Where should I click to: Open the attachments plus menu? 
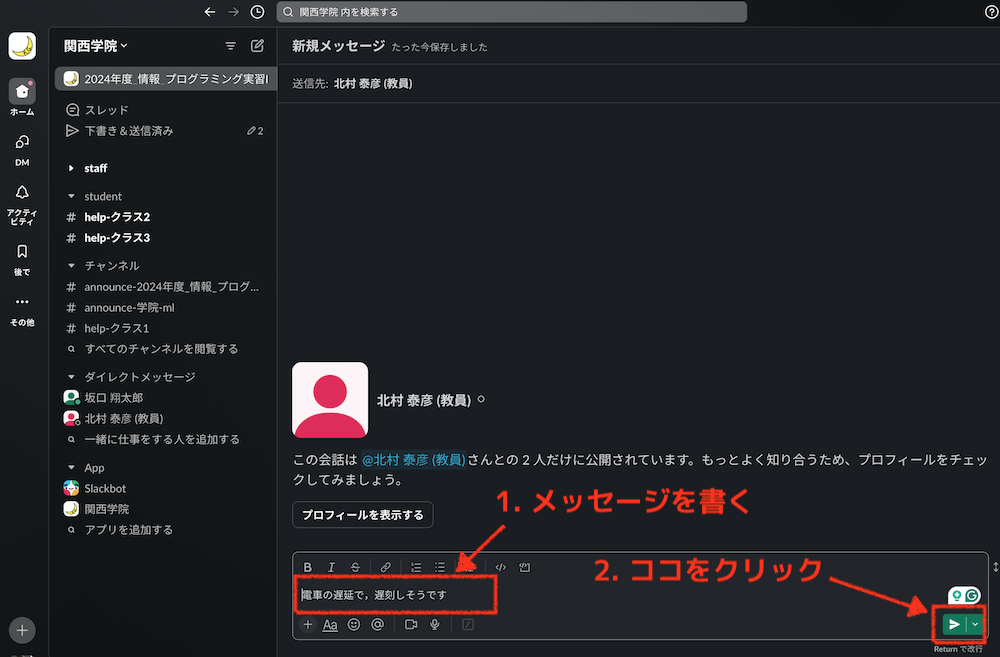coord(307,624)
